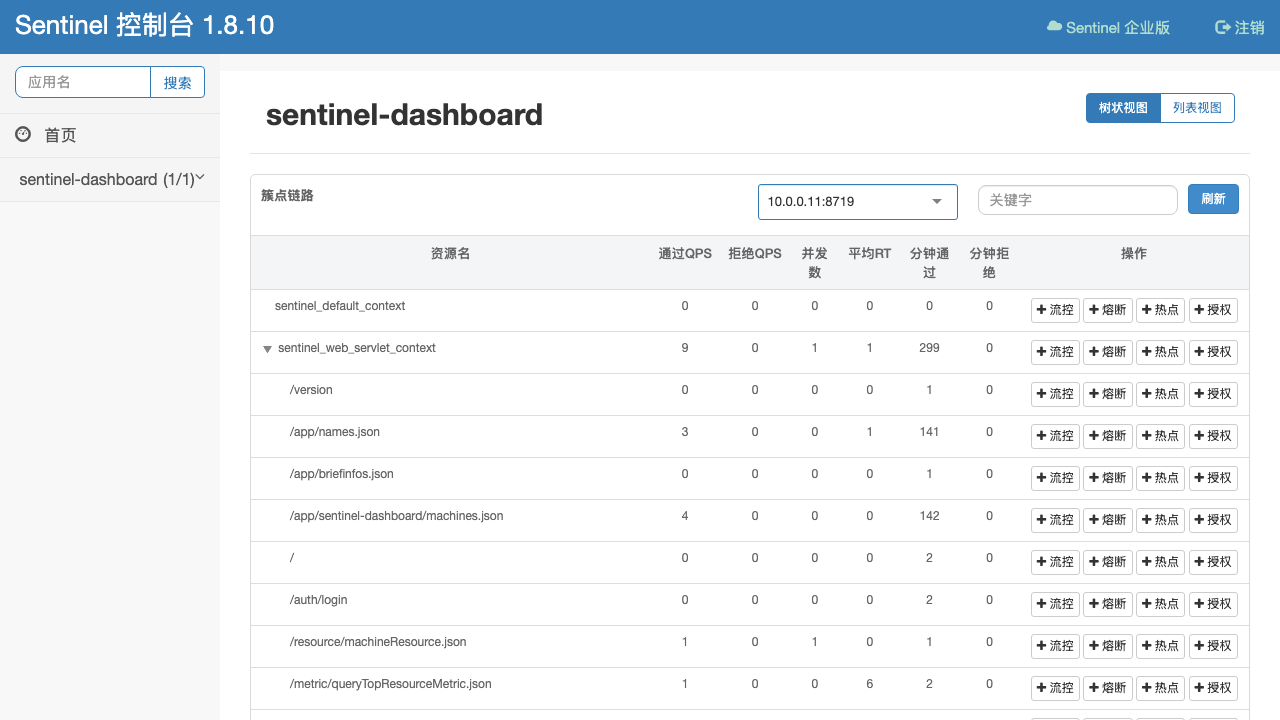Add 流控 rule for /auth/login
This screenshot has width=1280, height=720.
1055,604
